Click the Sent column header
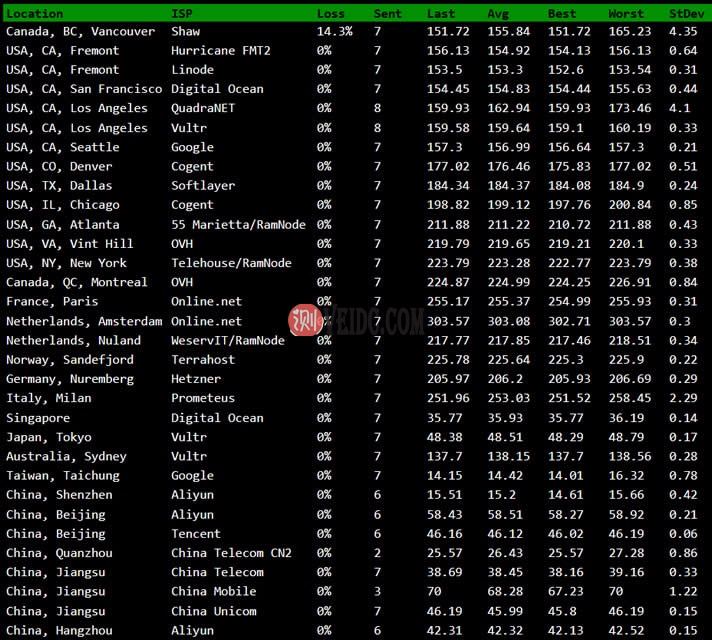The height and width of the screenshot is (640, 712). 387,14
